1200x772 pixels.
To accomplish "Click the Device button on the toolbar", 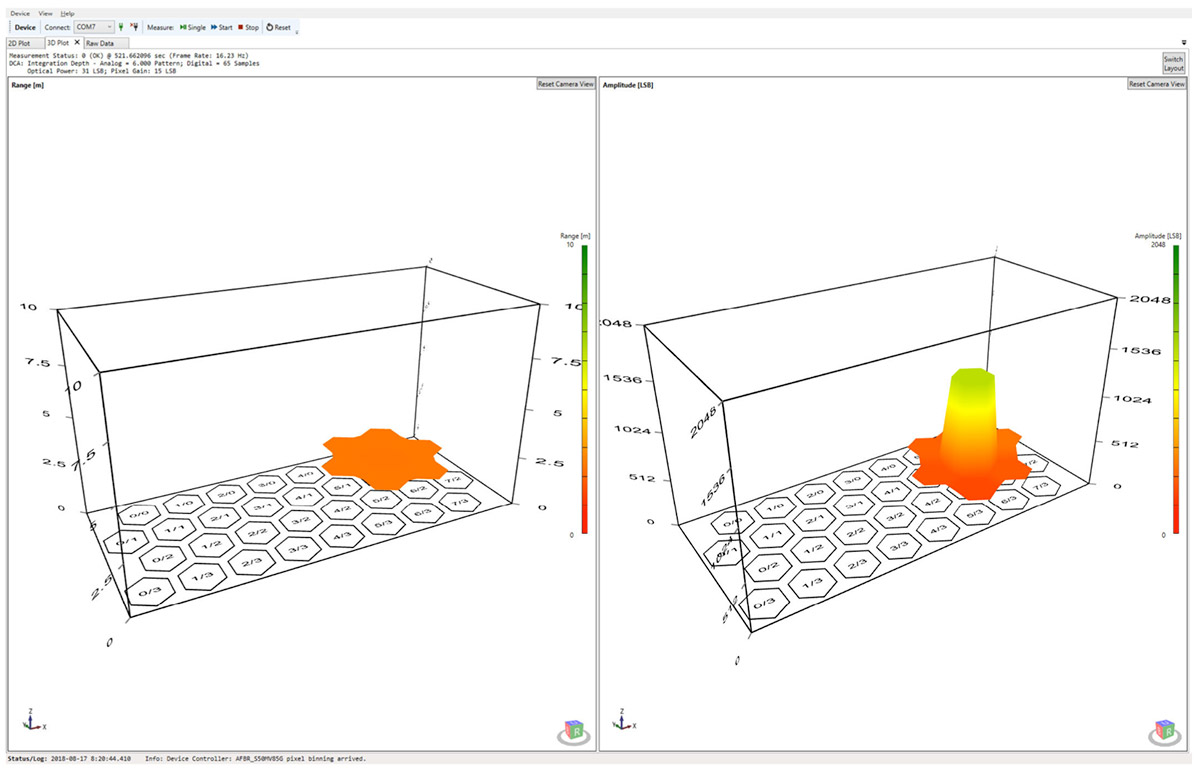I will click(x=24, y=27).
